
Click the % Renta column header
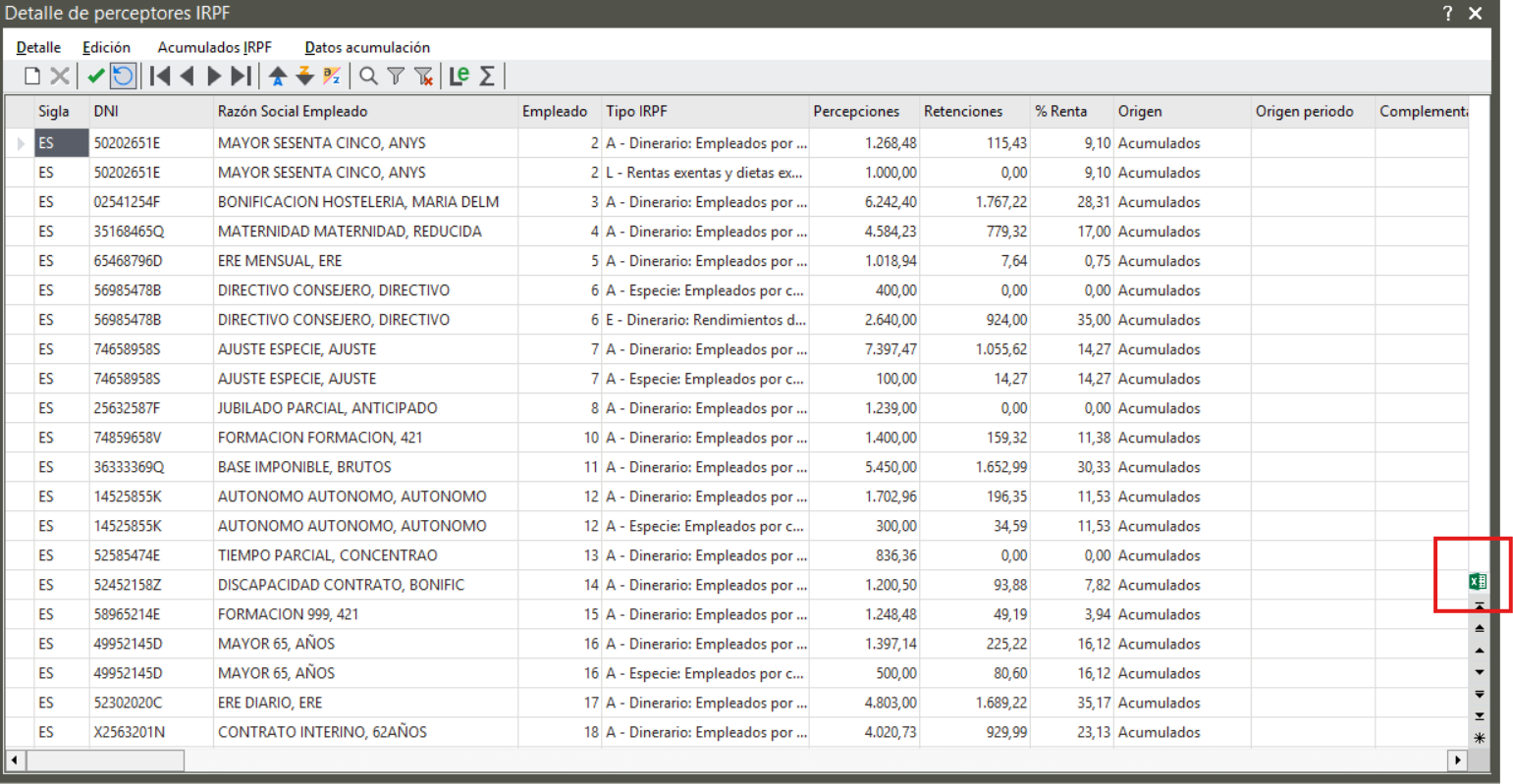[x=1072, y=112]
